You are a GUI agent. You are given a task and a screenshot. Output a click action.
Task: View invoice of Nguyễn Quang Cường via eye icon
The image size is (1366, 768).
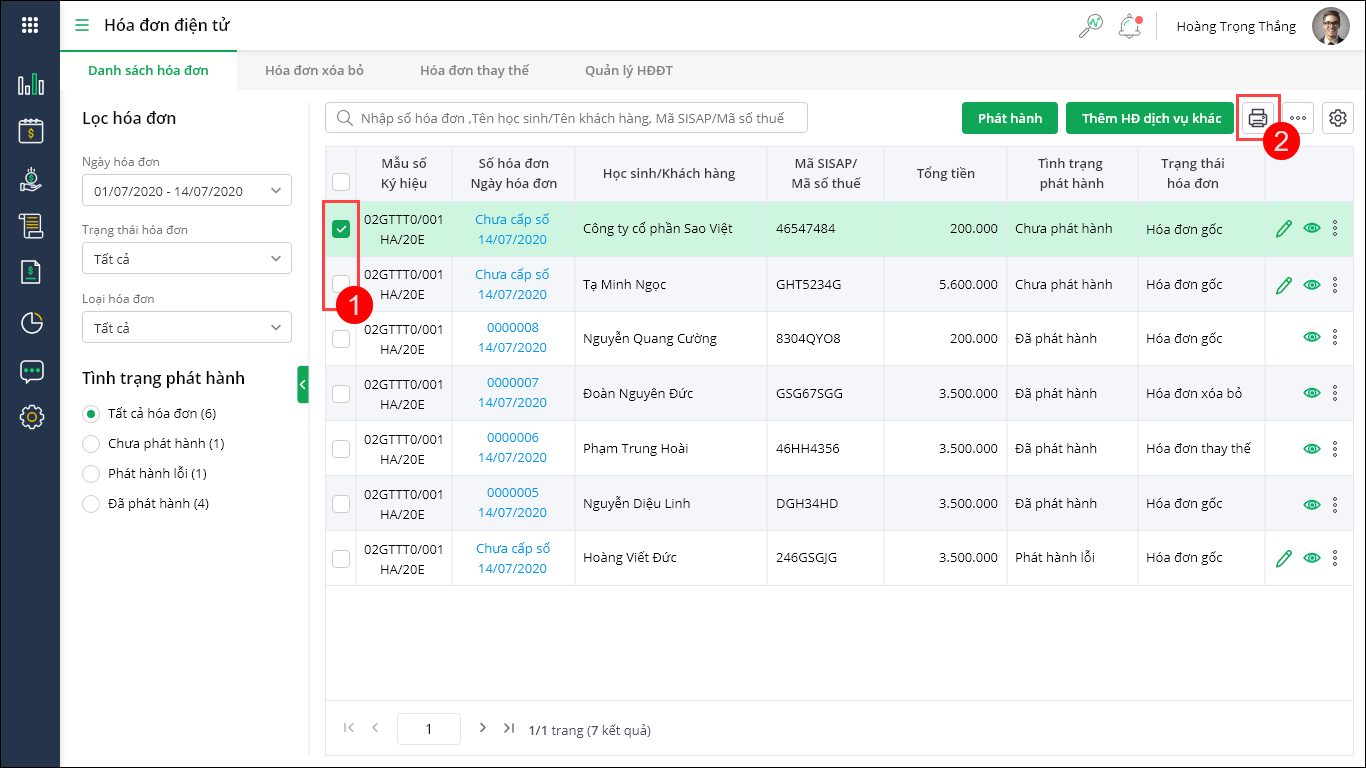(1312, 338)
